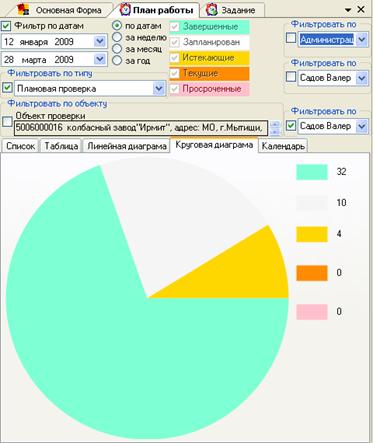Click the План работы alarm clock icon

[125, 9]
